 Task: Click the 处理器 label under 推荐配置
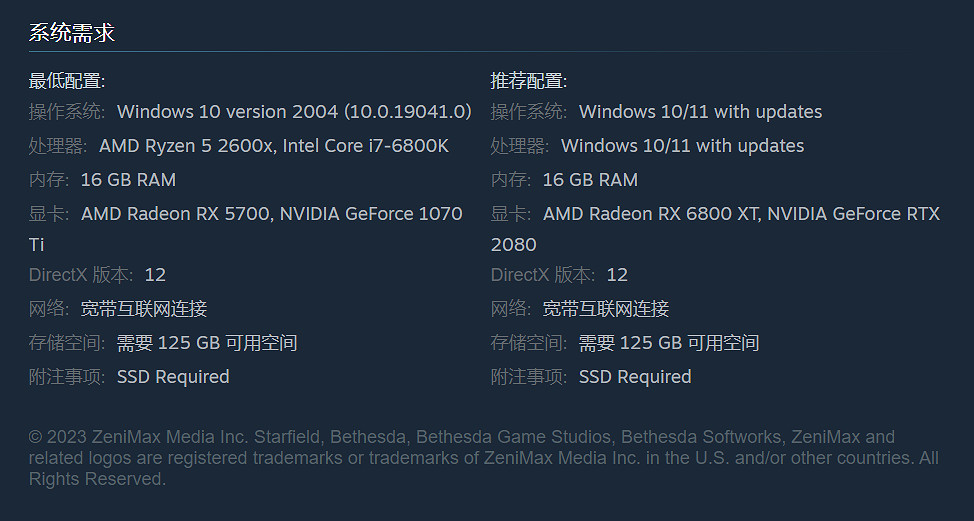pos(519,146)
